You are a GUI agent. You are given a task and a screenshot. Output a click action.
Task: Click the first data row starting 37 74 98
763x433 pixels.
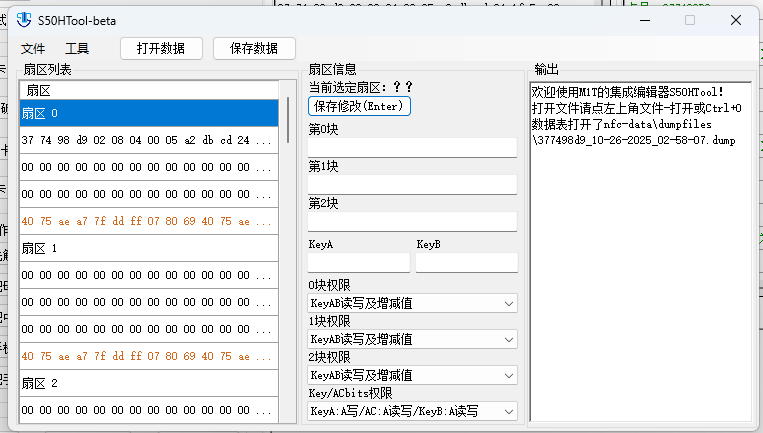pyautogui.click(x=148, y=140)
